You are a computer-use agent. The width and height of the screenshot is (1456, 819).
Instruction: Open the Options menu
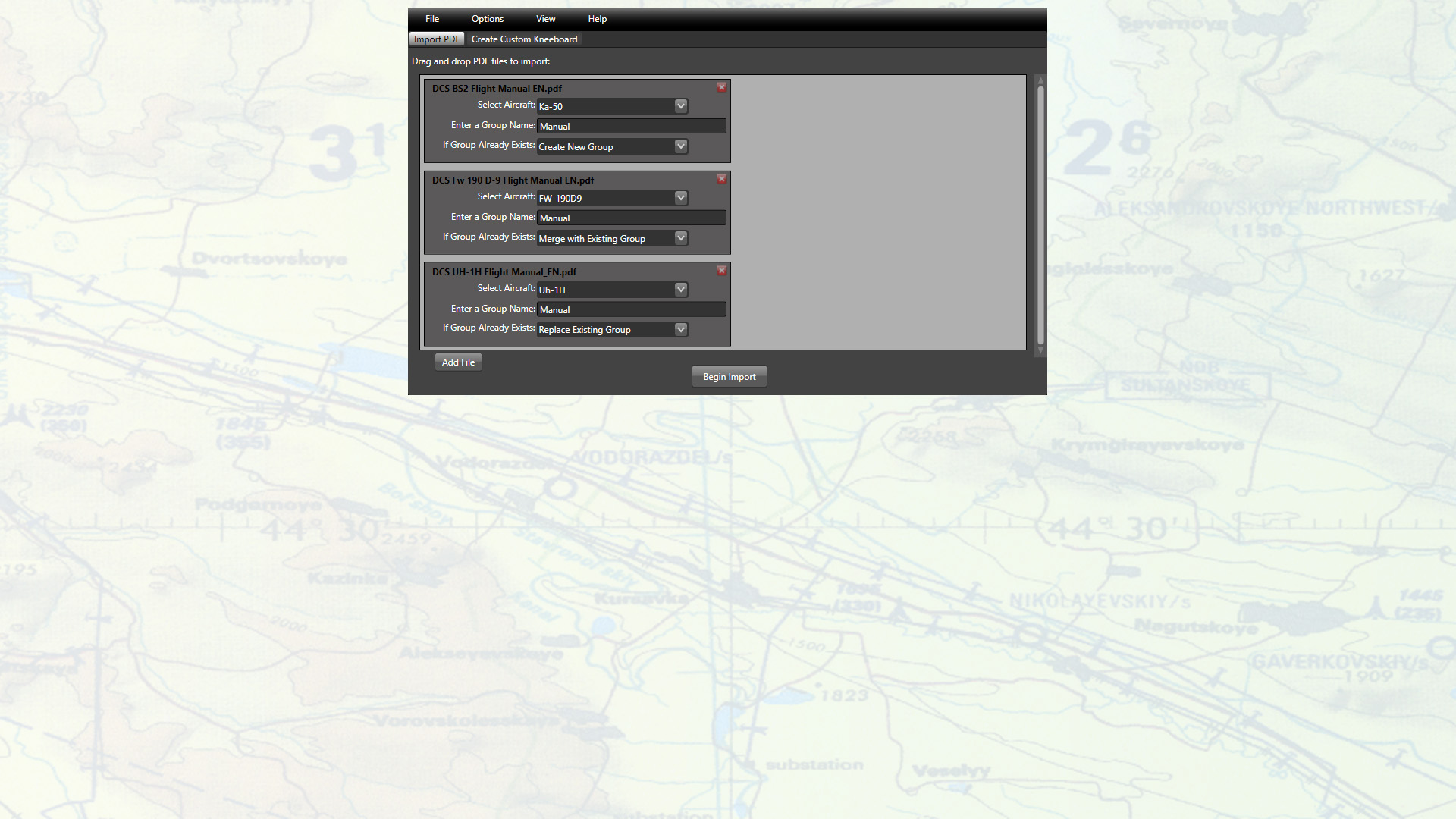487,18
